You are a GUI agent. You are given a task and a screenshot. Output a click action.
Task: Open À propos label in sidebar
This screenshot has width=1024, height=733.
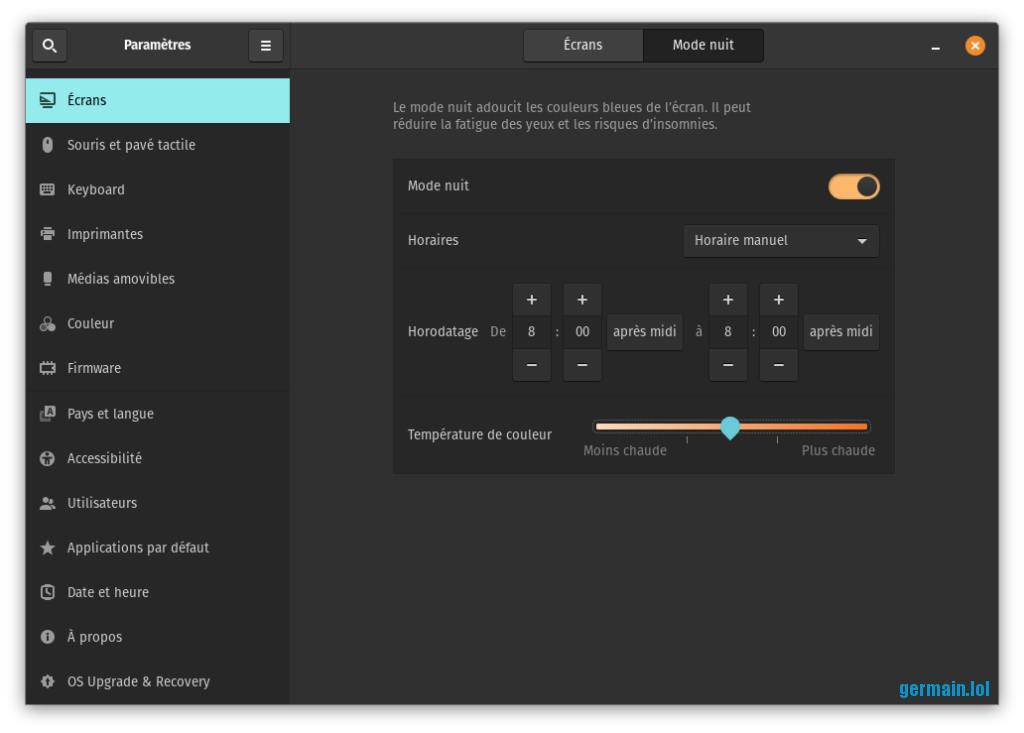coord(95,637)
